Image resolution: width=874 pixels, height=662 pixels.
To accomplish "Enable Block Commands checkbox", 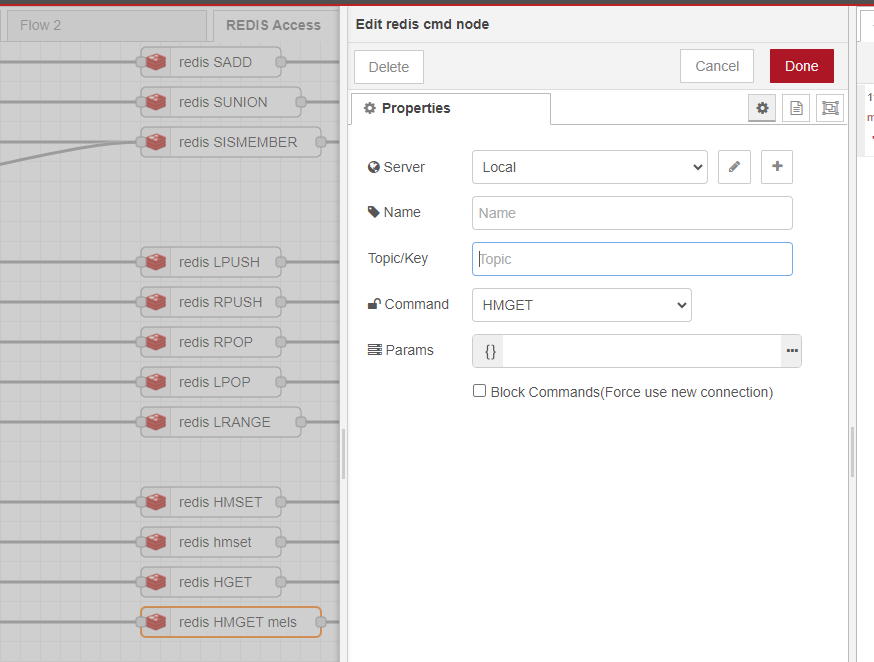I will pos(479,391).
